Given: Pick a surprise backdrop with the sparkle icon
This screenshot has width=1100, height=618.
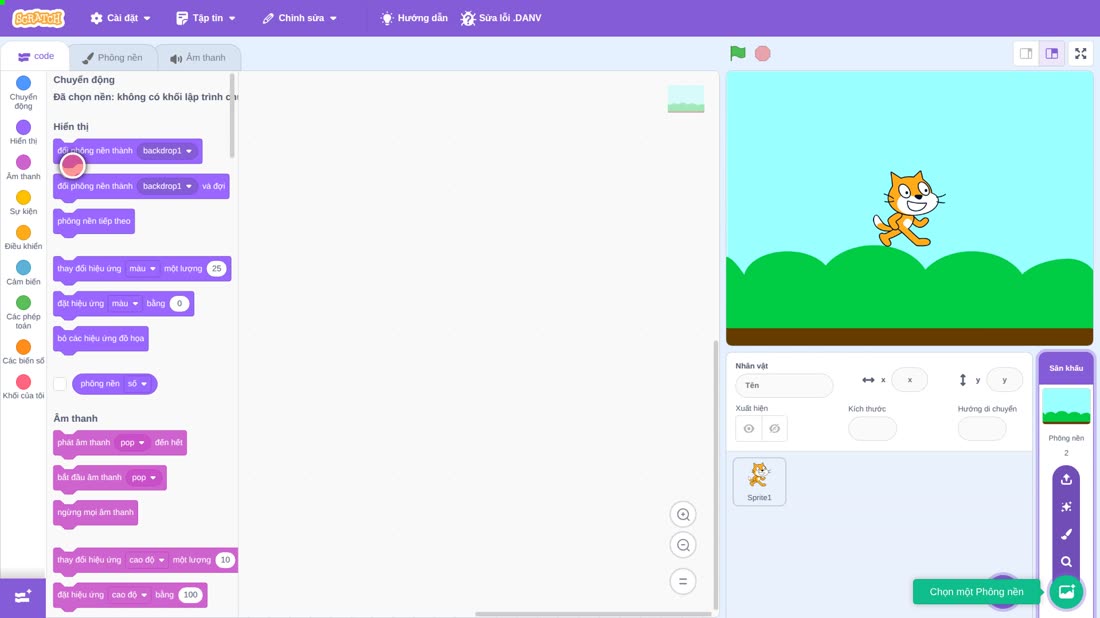Looking at the screenshot, I should 1066,506.
